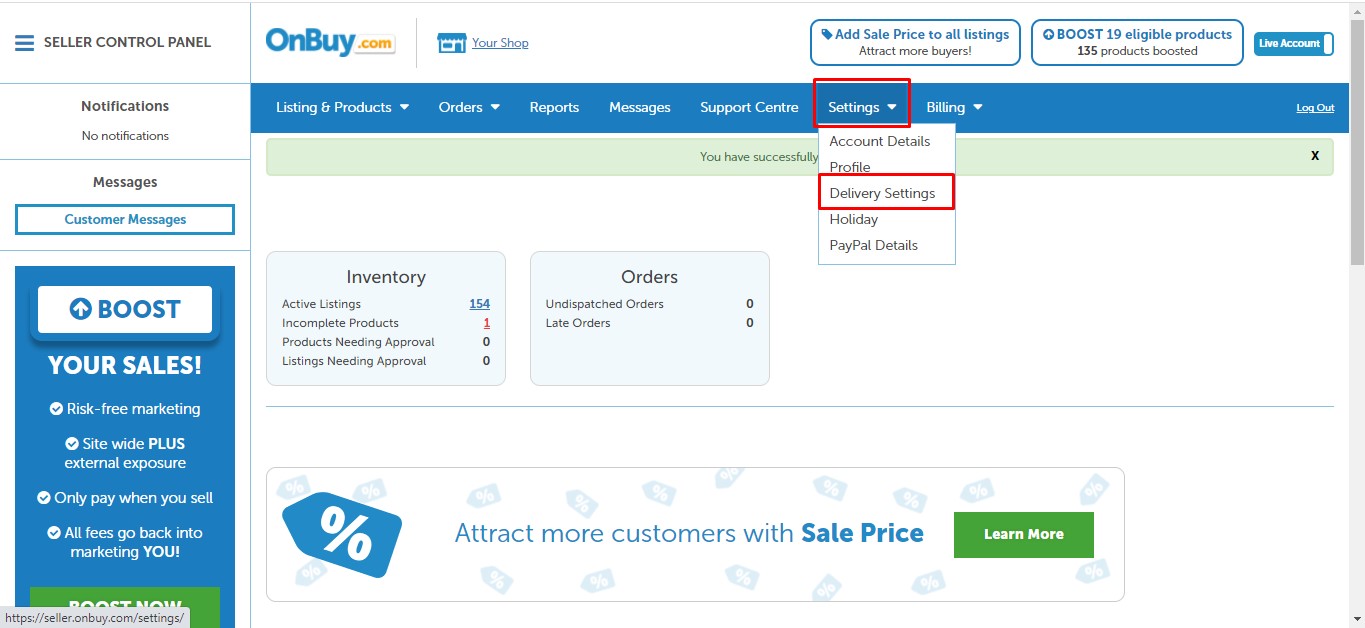Click the OnBuy.com logo
The height and width of the screenshot is (628, 1365).
330,42
